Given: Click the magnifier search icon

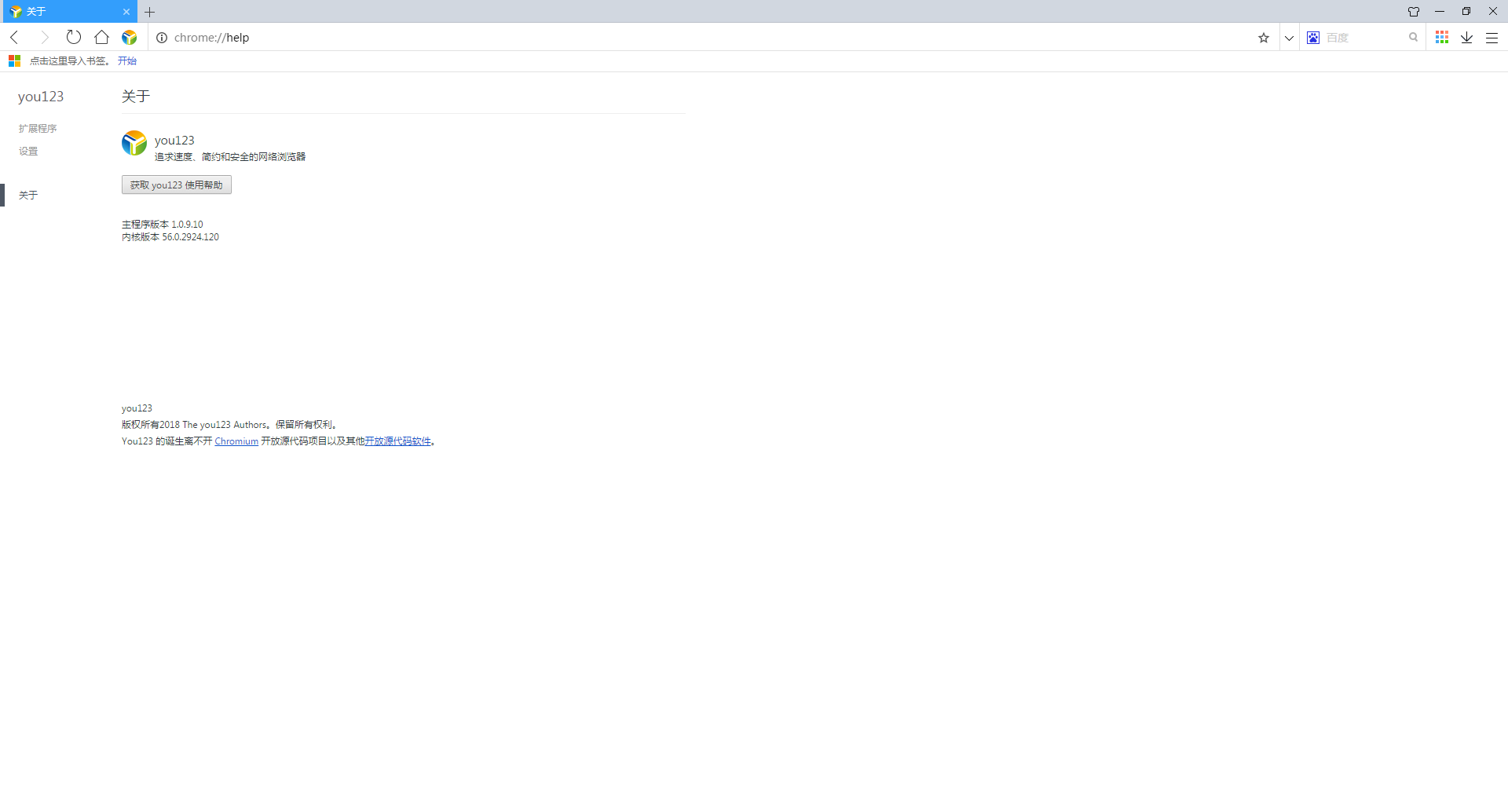Looking at the screenshot, I should 1413,37.
